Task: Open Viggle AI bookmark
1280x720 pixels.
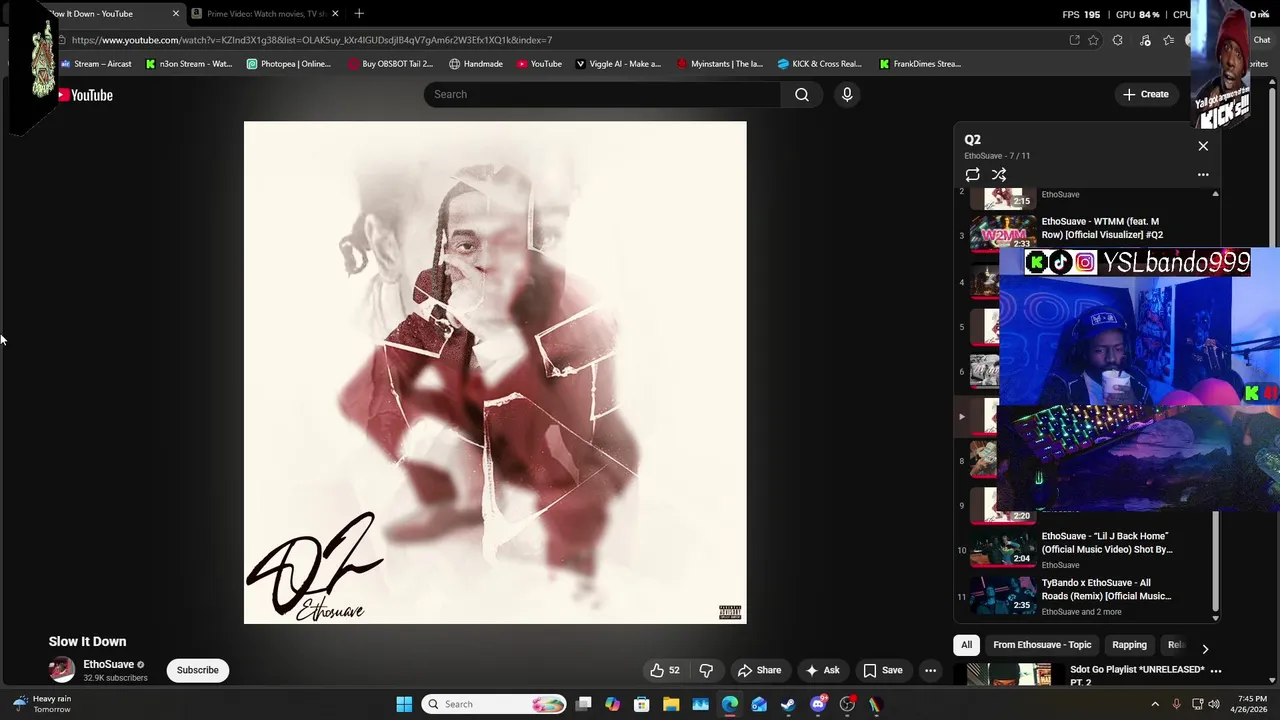Action: click(618, 64)
